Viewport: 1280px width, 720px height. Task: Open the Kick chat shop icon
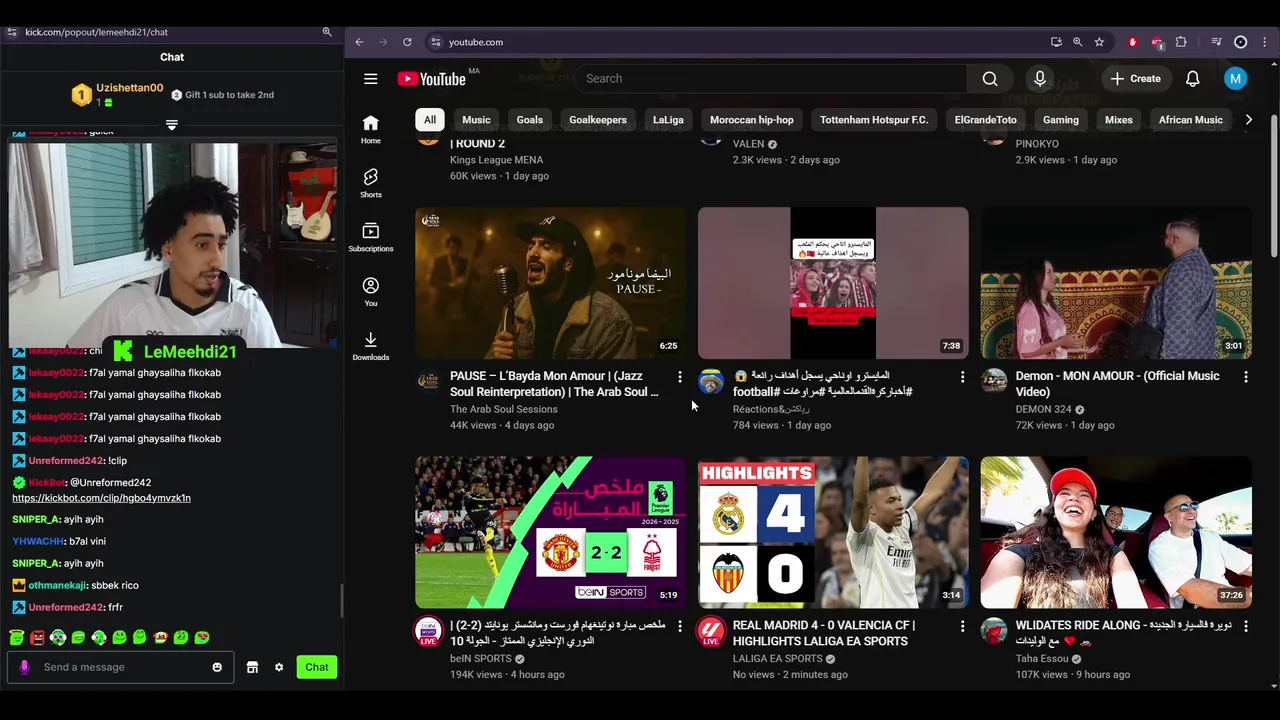[253, 667]
